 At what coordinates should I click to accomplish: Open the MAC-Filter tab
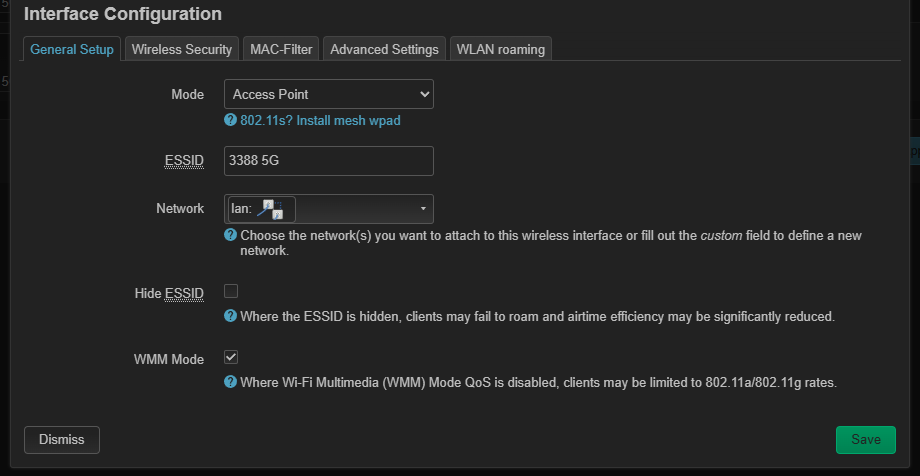281,49
